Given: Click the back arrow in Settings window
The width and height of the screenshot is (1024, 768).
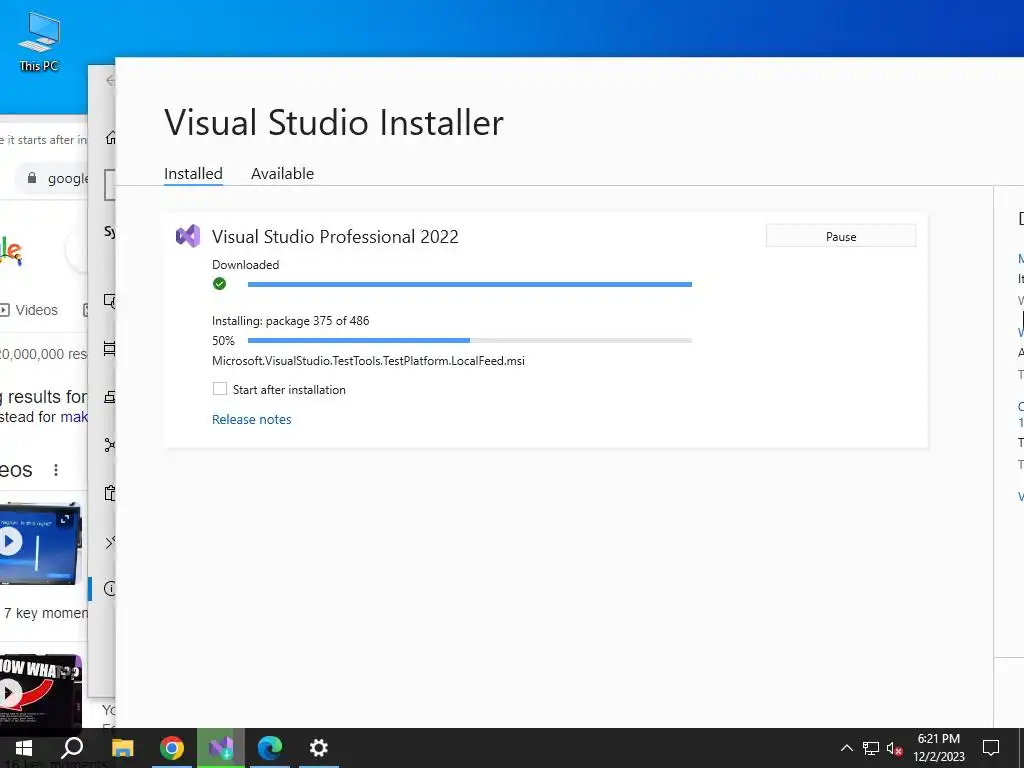Looking at the screenshot, I should pos(110,80).
